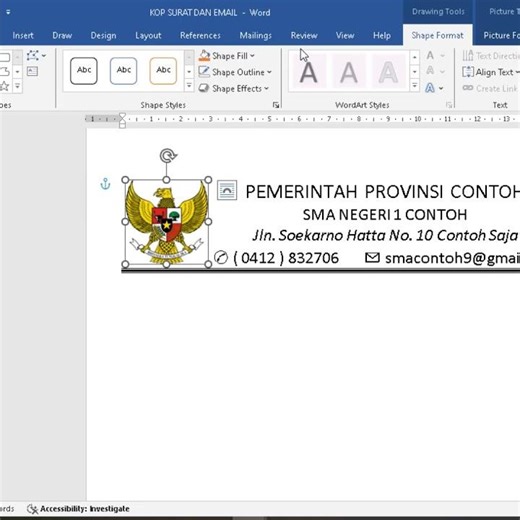Click the Shape Outline pen icon
The height and width of the screenshot is (520, 520).
[204, 72]
